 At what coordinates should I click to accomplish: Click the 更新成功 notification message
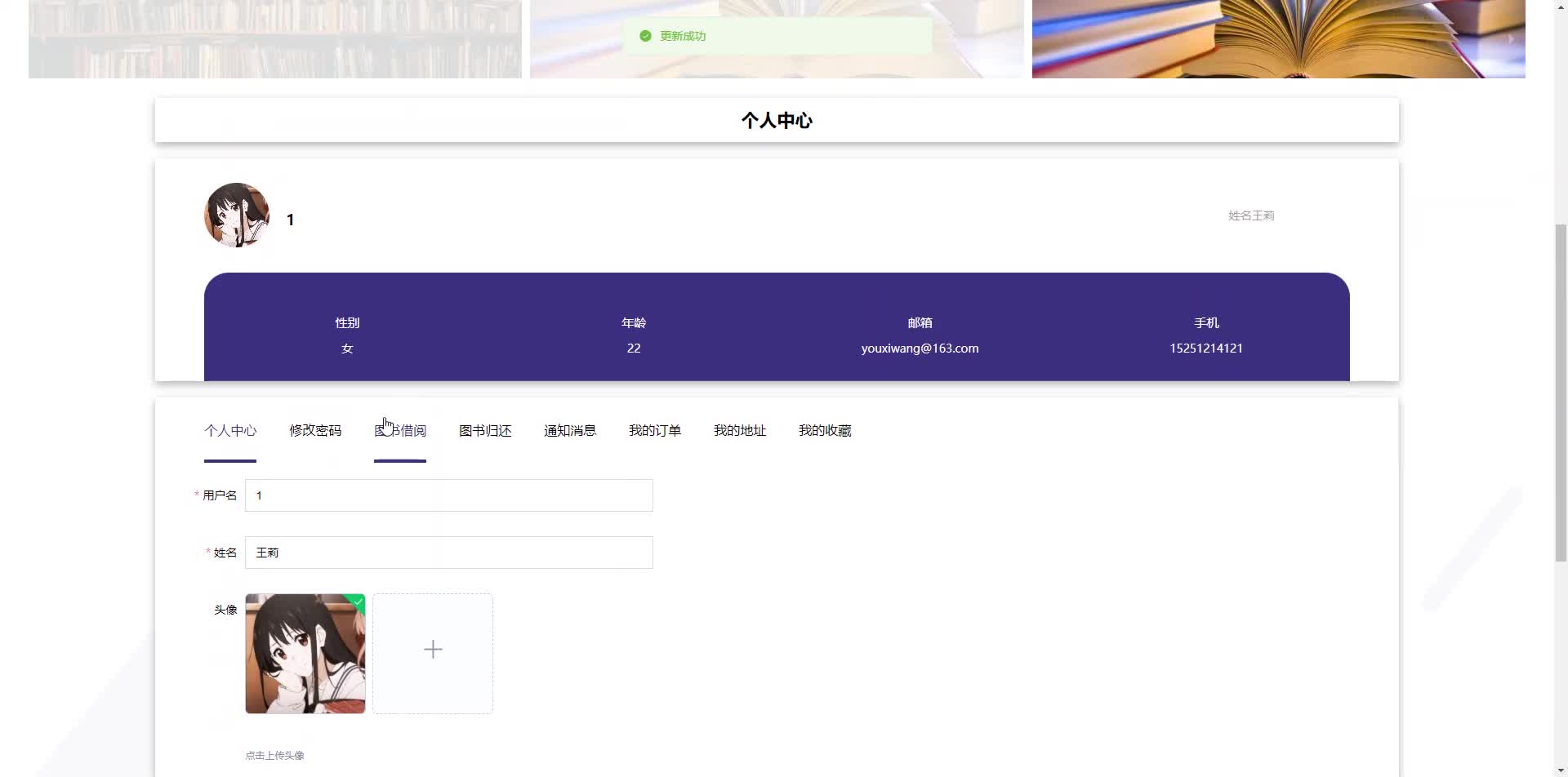(682, 36)
